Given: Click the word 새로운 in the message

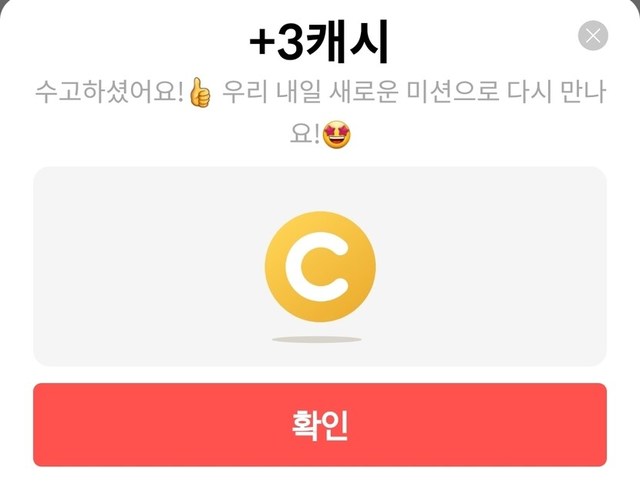Looking at the screenshot, I should pyautogui.click(x=364, y=92).
